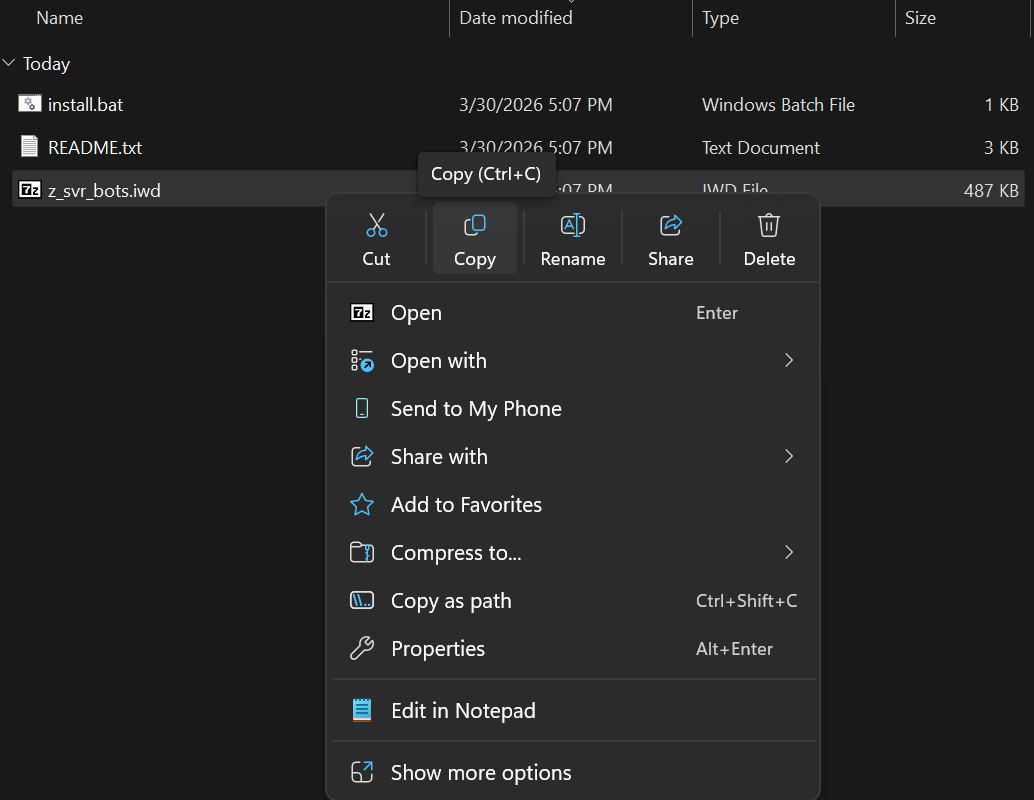1034x800 pixels.
Task: Click the Text Document type cell
Action: 760,147
